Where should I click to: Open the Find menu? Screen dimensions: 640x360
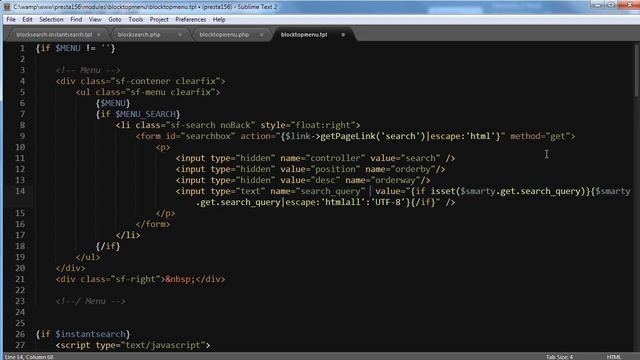pyautogui.click(x=76, y=20)
